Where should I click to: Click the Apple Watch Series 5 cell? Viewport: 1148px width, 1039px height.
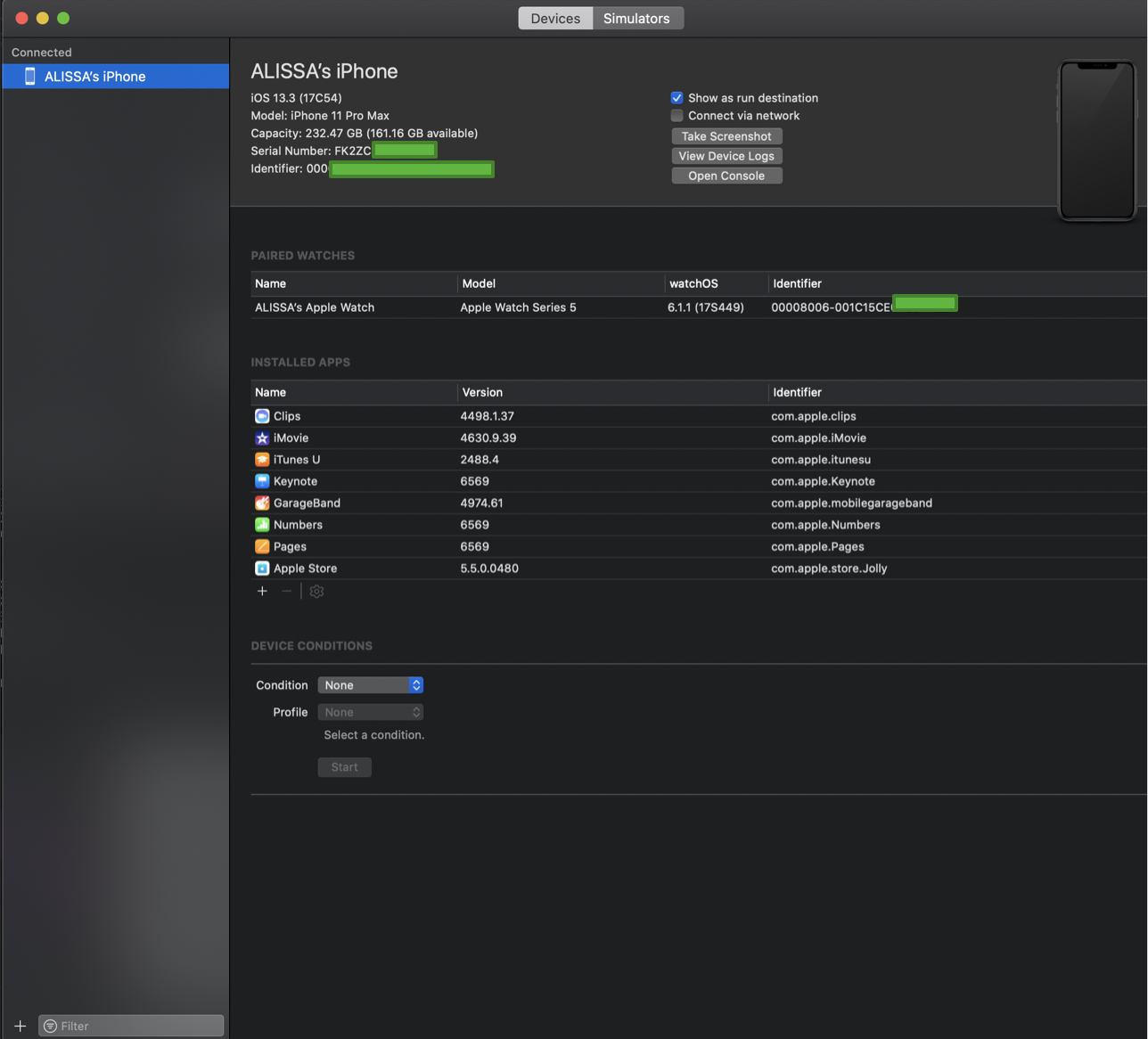pyautogui.click(x=518, y=307)
